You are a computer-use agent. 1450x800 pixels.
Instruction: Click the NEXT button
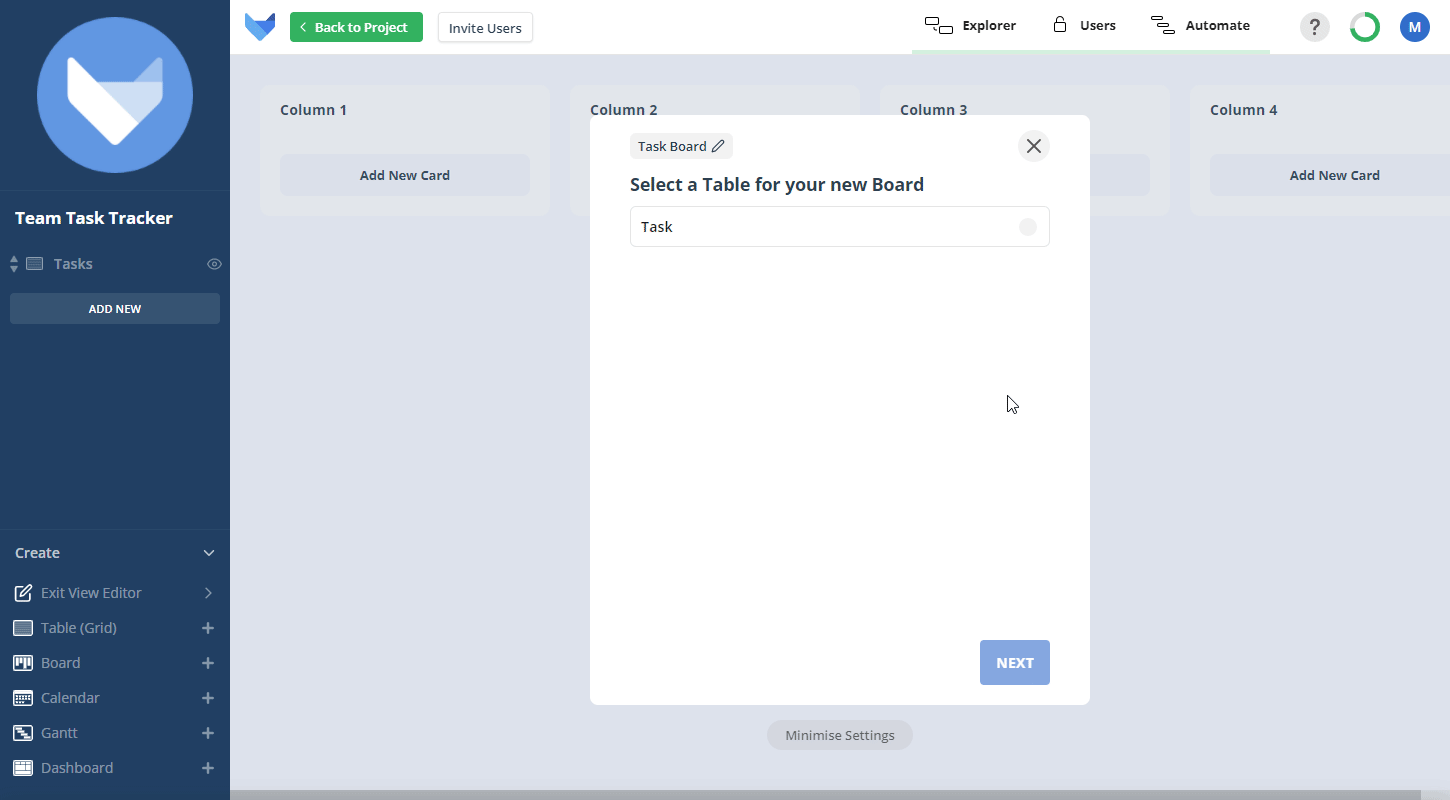[1015, 663]
